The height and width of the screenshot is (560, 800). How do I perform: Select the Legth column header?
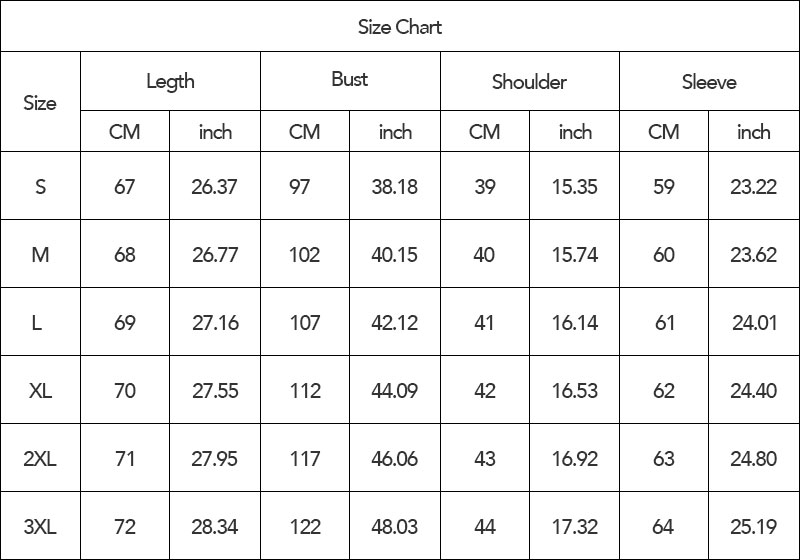170,81
